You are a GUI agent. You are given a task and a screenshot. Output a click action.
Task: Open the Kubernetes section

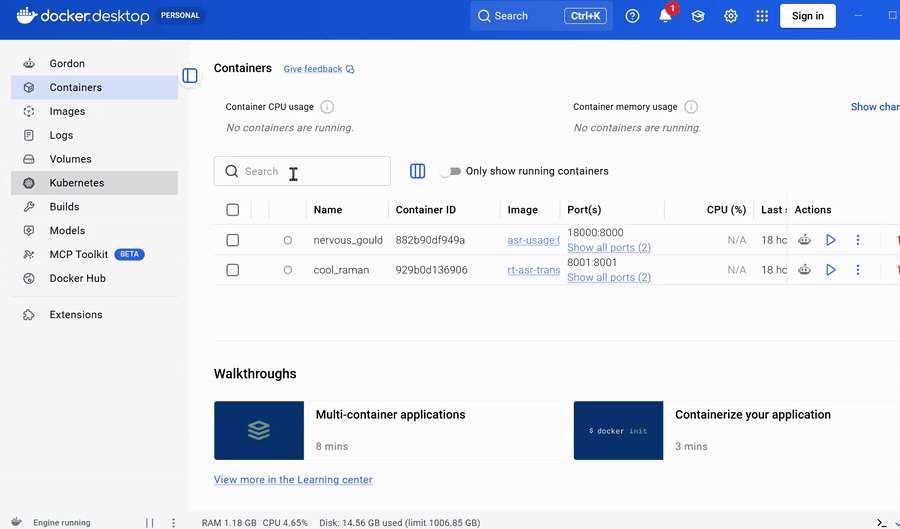(x=94, y=183)
